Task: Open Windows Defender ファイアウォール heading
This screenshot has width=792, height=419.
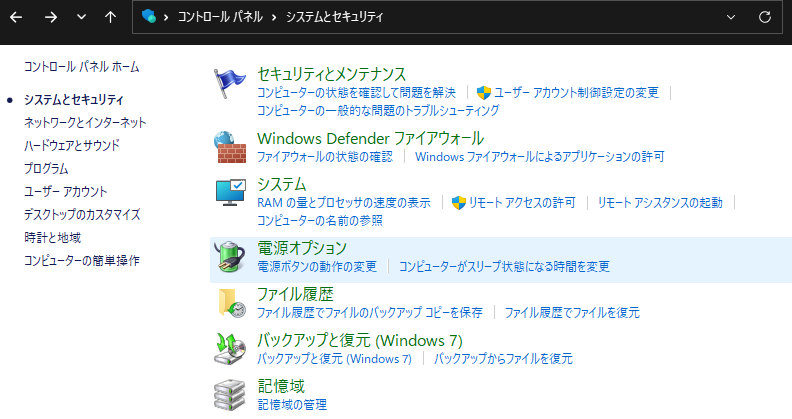Action: tap(370, 138)
